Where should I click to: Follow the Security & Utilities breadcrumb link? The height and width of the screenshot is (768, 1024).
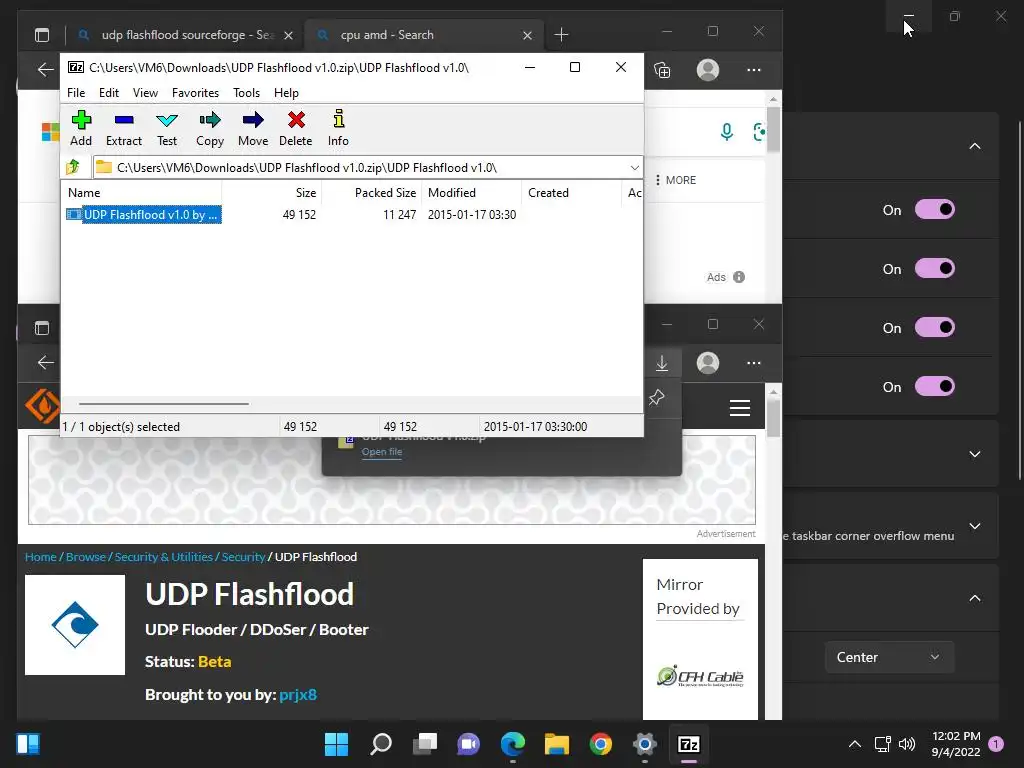(163, 556)
